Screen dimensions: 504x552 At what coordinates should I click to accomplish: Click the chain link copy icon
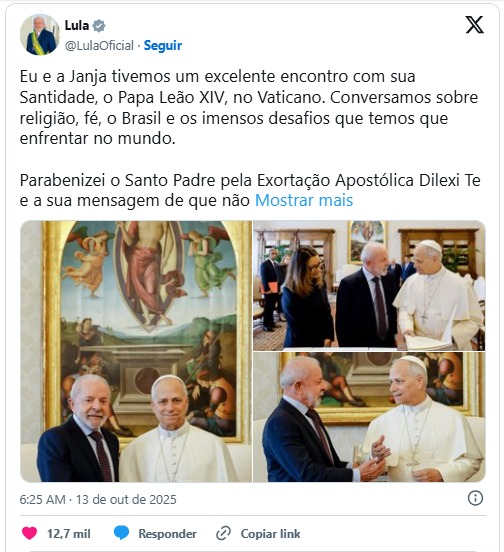(x=223, y=533)
